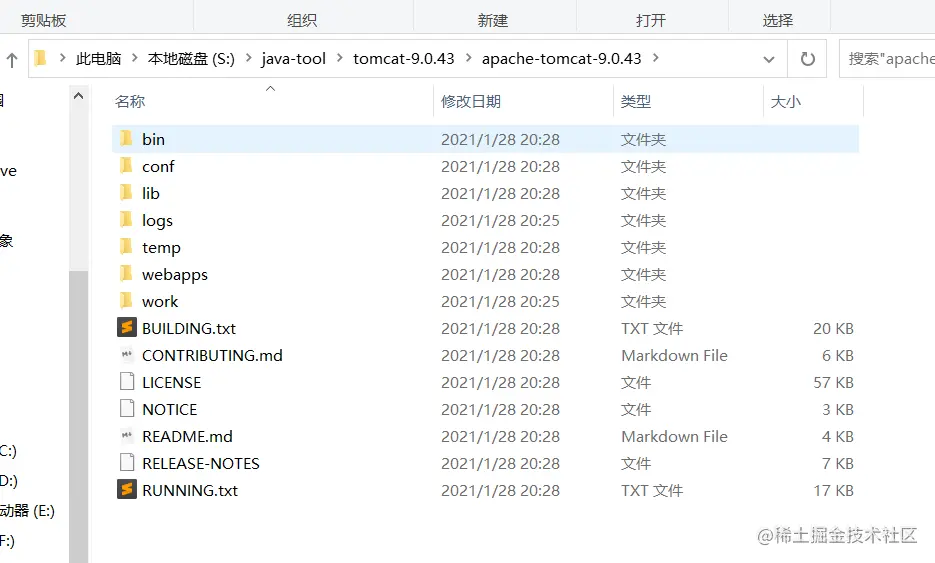Select the bin folder name
This screenshot has height=563, width=935.
[153, 139]
